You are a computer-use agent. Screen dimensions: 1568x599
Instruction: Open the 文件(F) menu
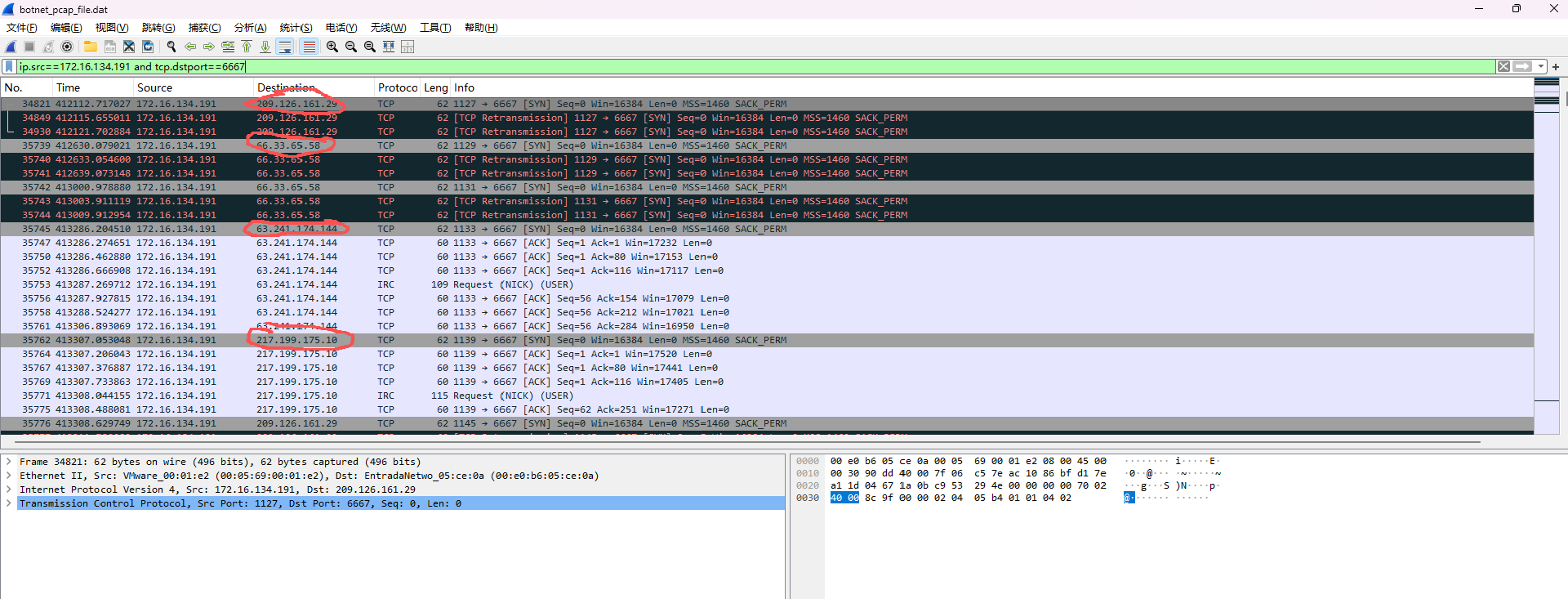[22, 28]
